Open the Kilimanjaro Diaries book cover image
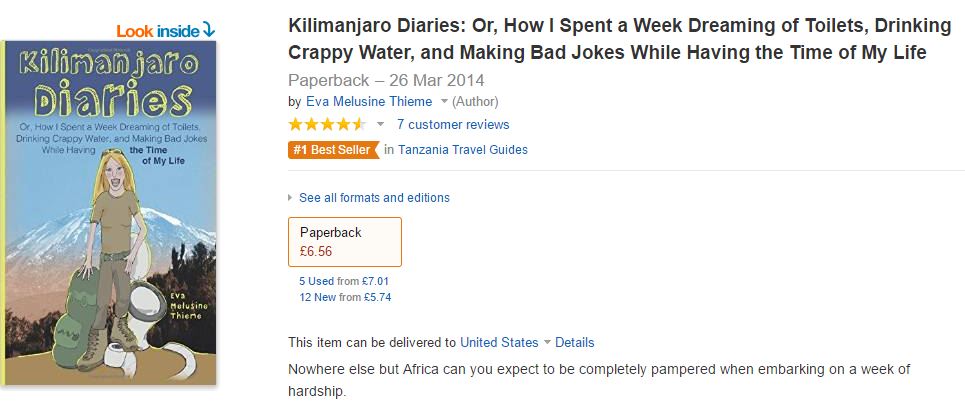The width and height of the screenshot is (965, 404). [x=109, y=215]
